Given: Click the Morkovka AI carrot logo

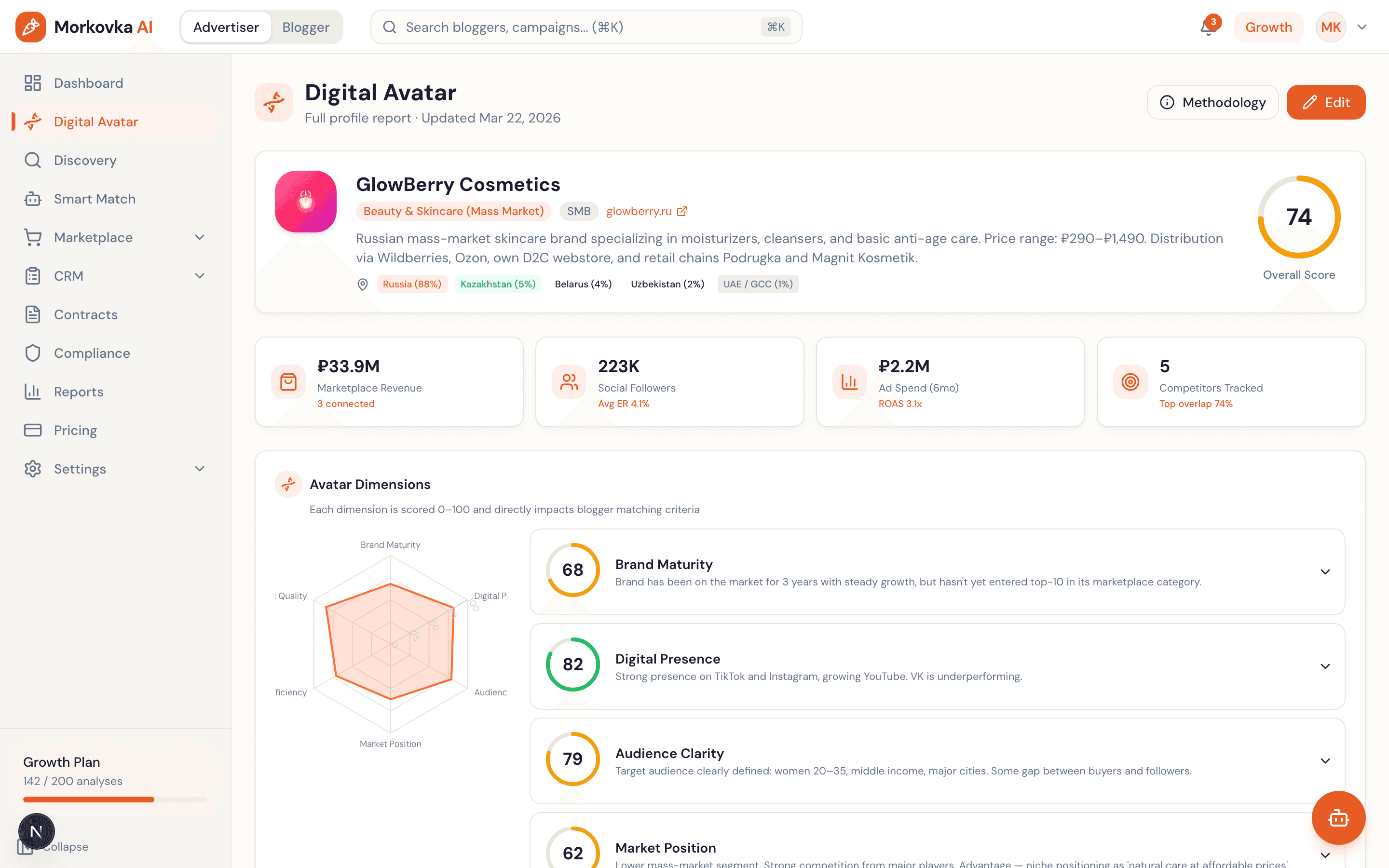Looking at the screenshot, I should (x=30, y=27).
